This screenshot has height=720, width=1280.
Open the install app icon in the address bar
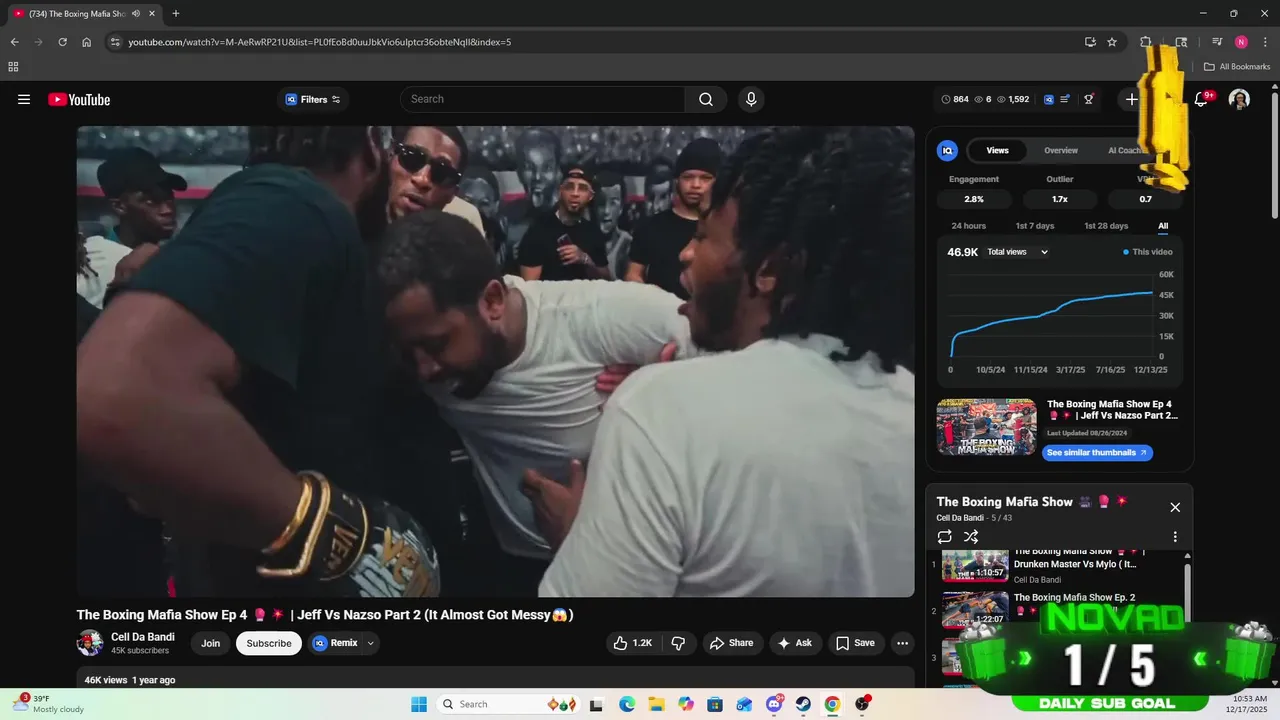(x=1090, y=42)
